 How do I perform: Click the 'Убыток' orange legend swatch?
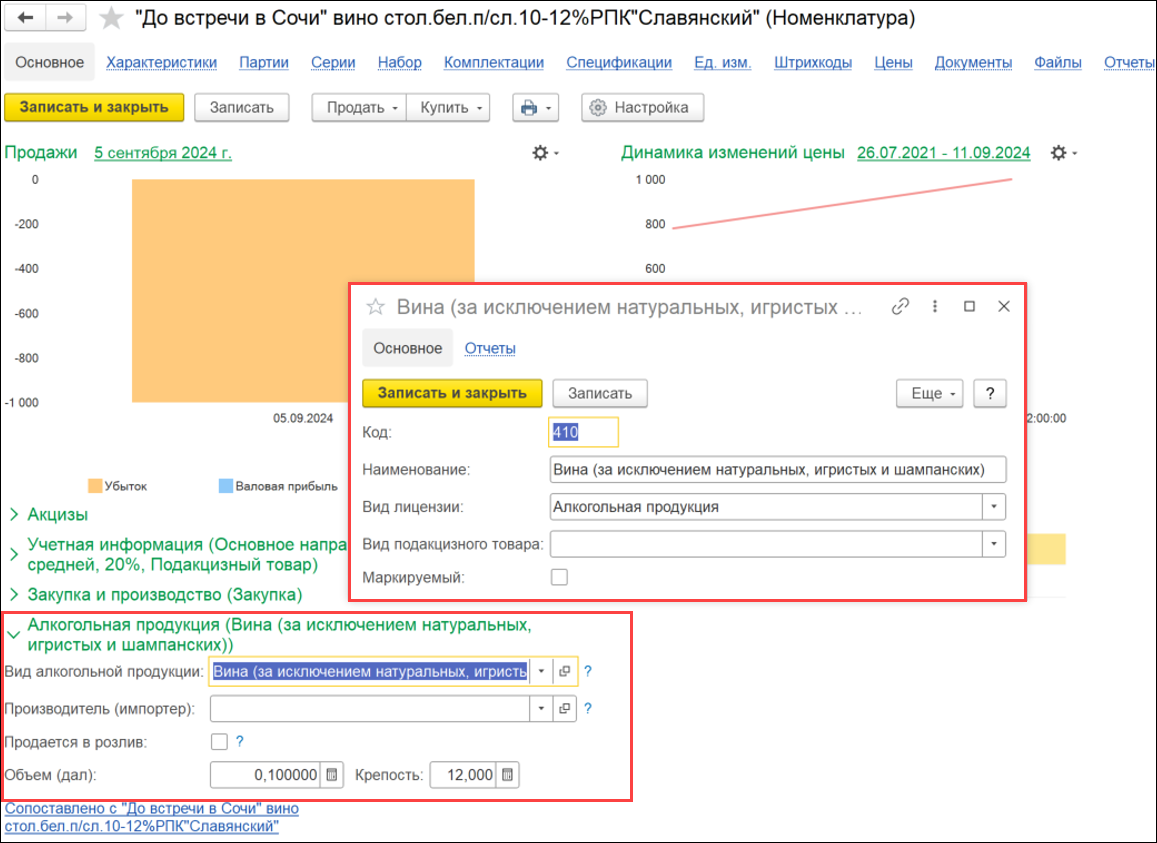click(x=94, y=486)
